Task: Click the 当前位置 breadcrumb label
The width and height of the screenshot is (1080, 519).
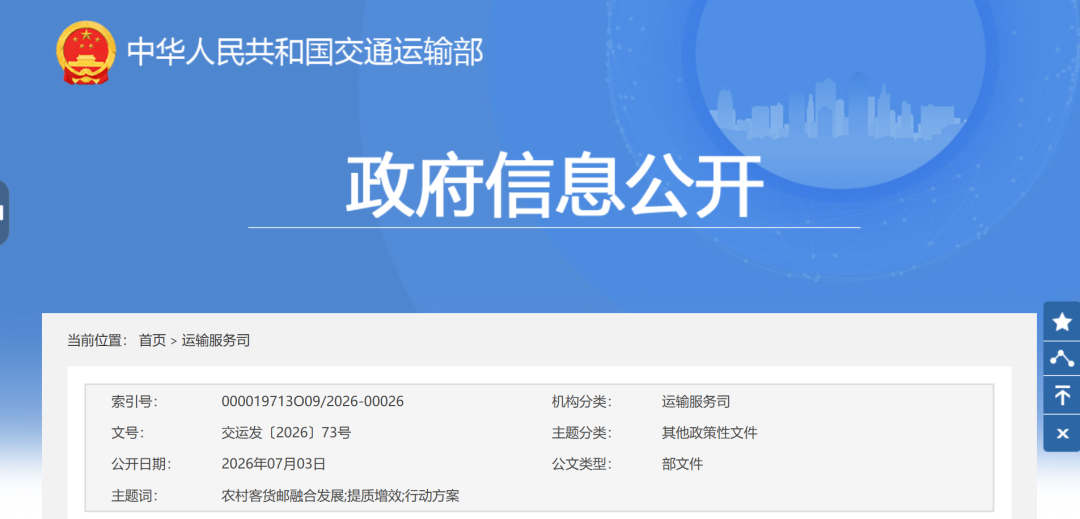Action: click(x=97, y=340)
